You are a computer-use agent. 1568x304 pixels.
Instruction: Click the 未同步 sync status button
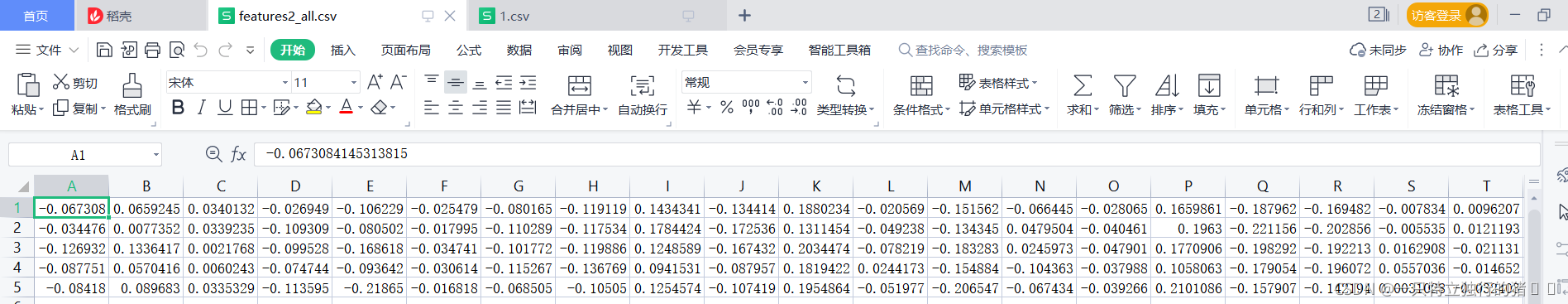pyautogui.click(x=1378, y=51)
